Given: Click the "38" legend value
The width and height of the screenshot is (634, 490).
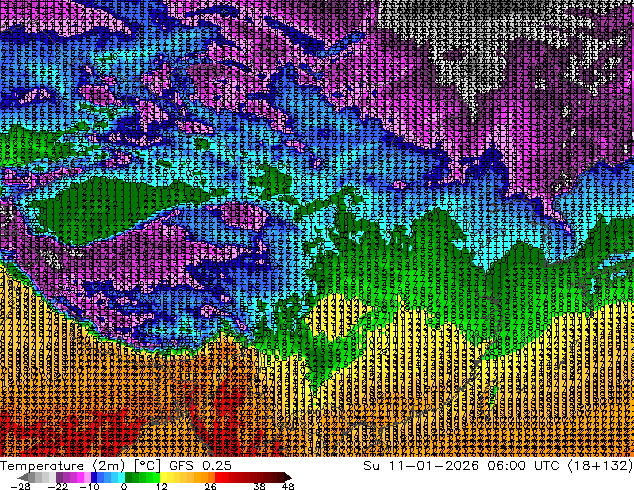Looking at the screenshot, I should (260, 486).
